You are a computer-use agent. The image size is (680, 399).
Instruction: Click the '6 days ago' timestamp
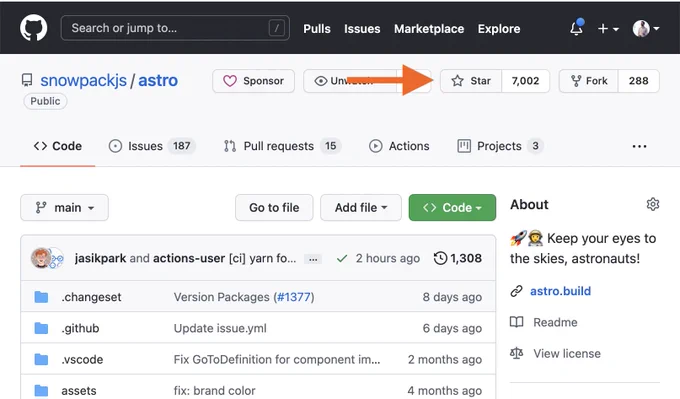click(x=452, y=328)
